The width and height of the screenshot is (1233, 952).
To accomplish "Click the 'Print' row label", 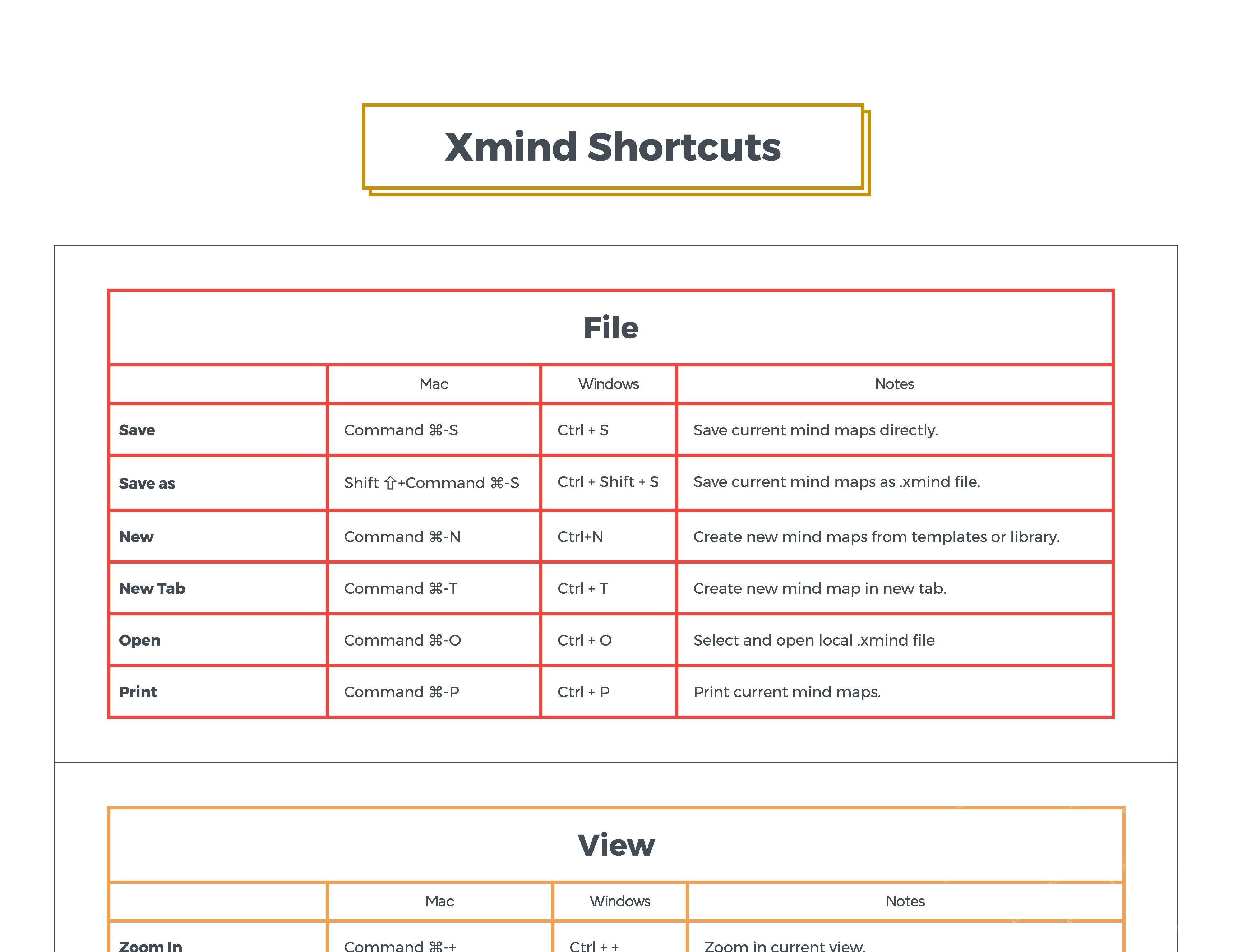I will 138,692.
